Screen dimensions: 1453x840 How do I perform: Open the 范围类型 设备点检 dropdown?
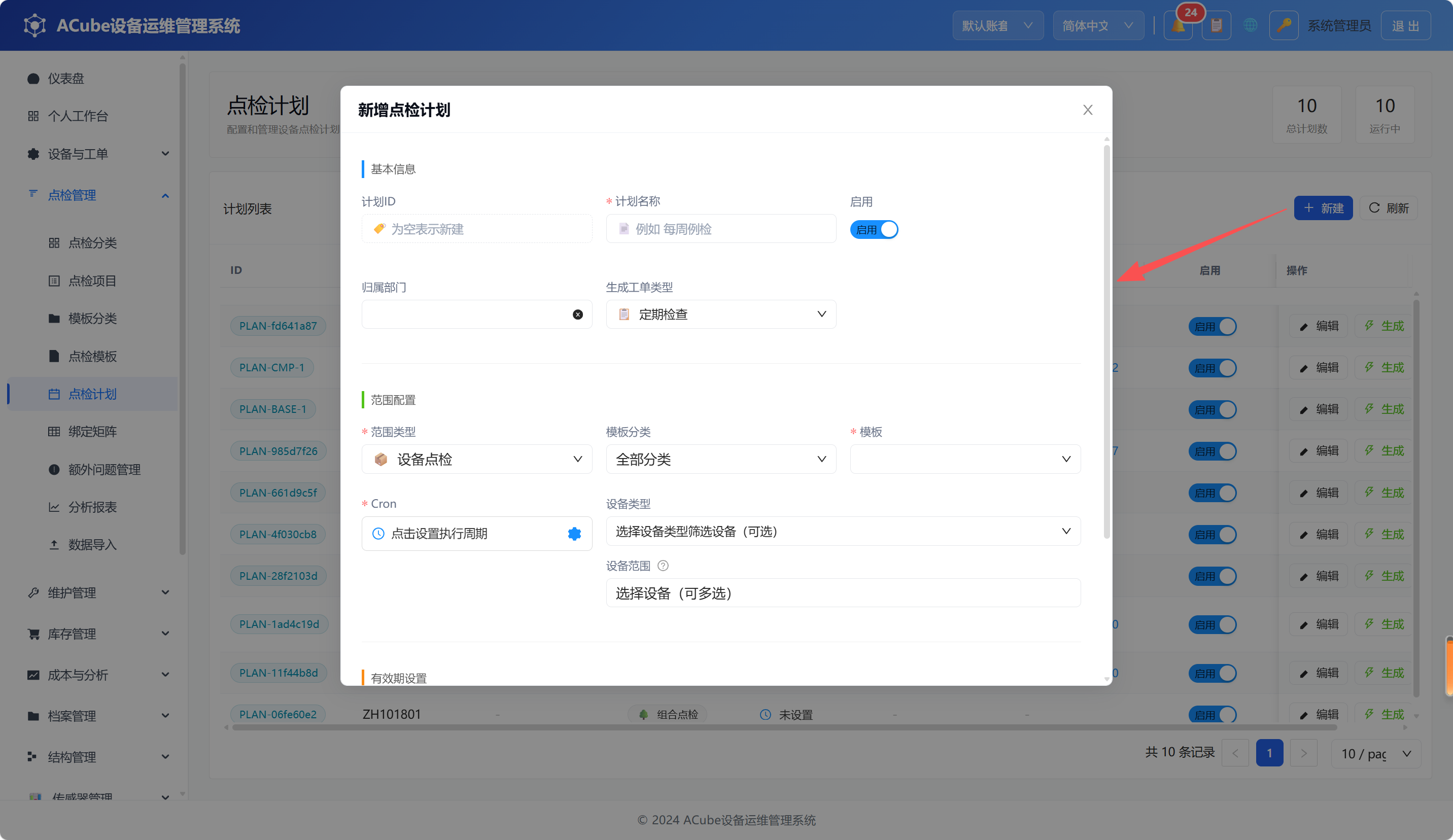[x=476, y=459]
